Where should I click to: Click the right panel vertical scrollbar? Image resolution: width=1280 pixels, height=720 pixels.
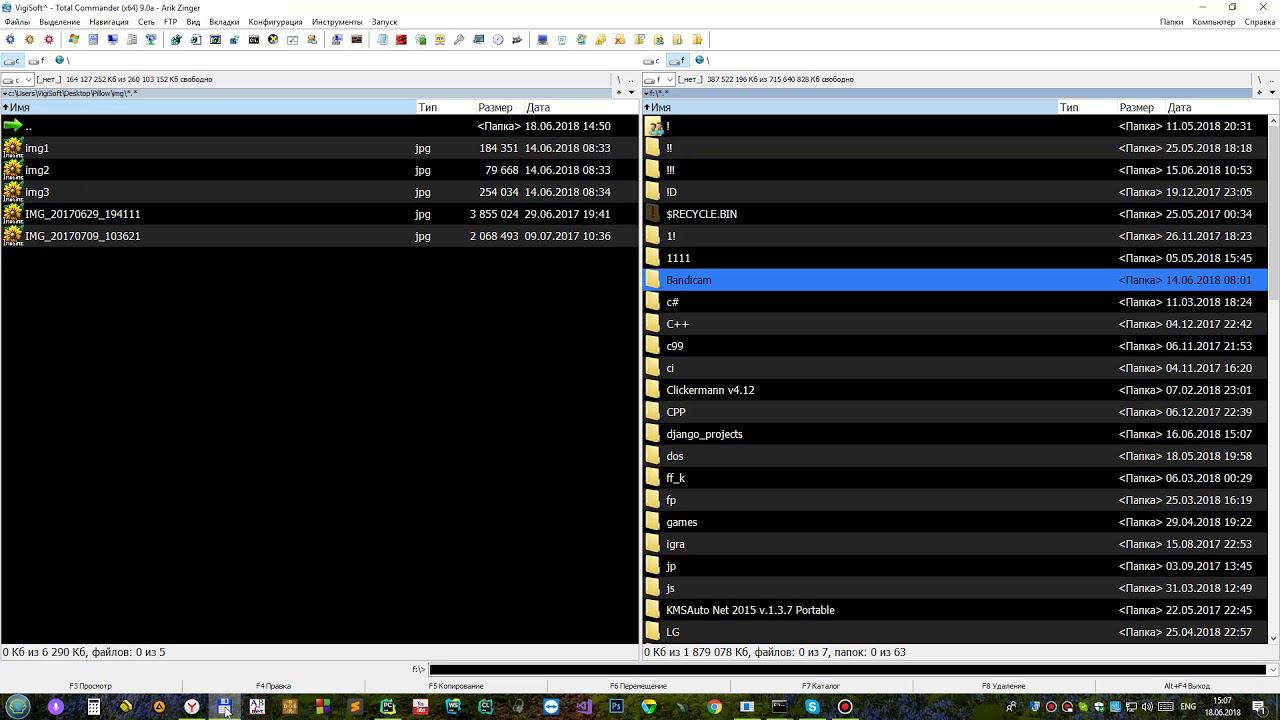coord(1273,379)
